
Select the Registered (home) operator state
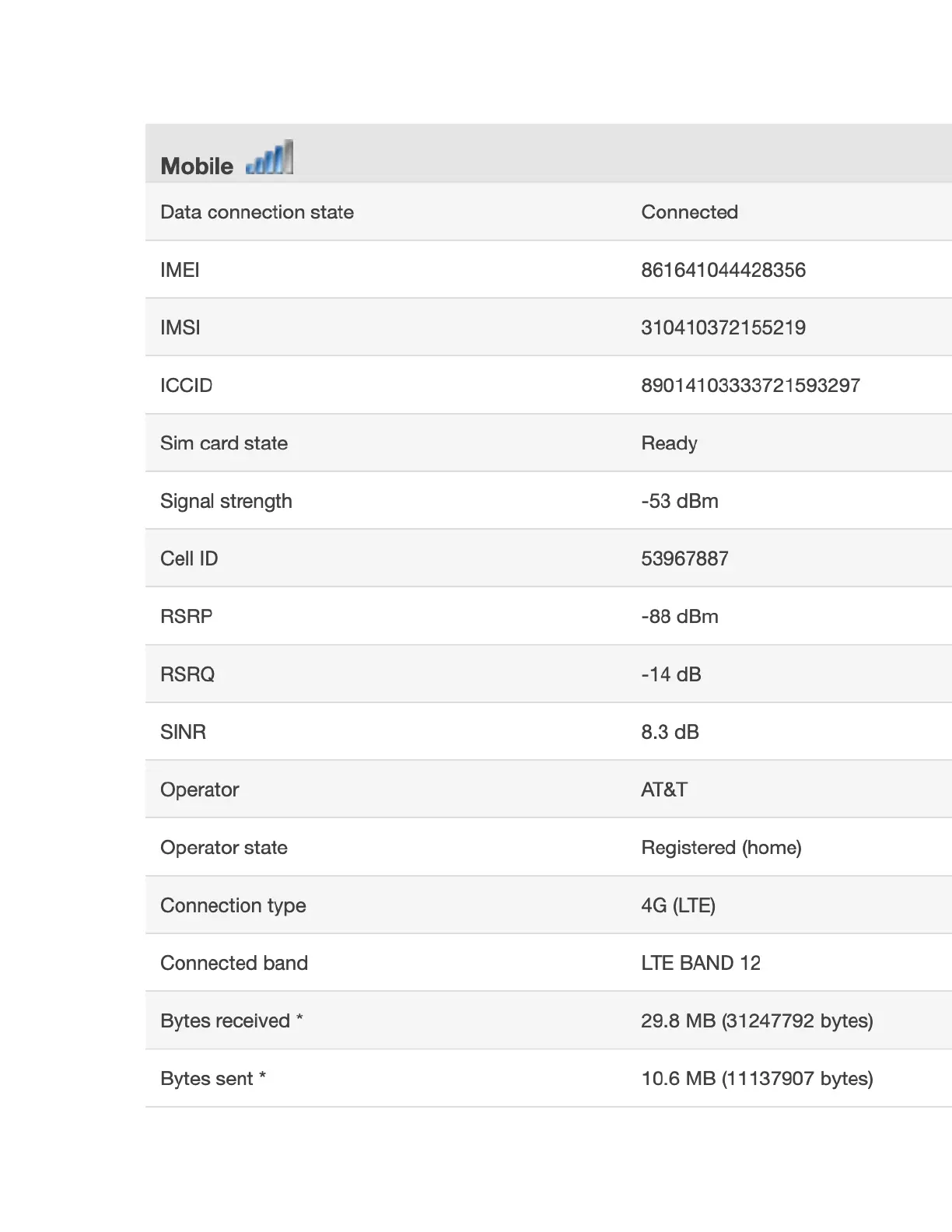click(722, 848)
